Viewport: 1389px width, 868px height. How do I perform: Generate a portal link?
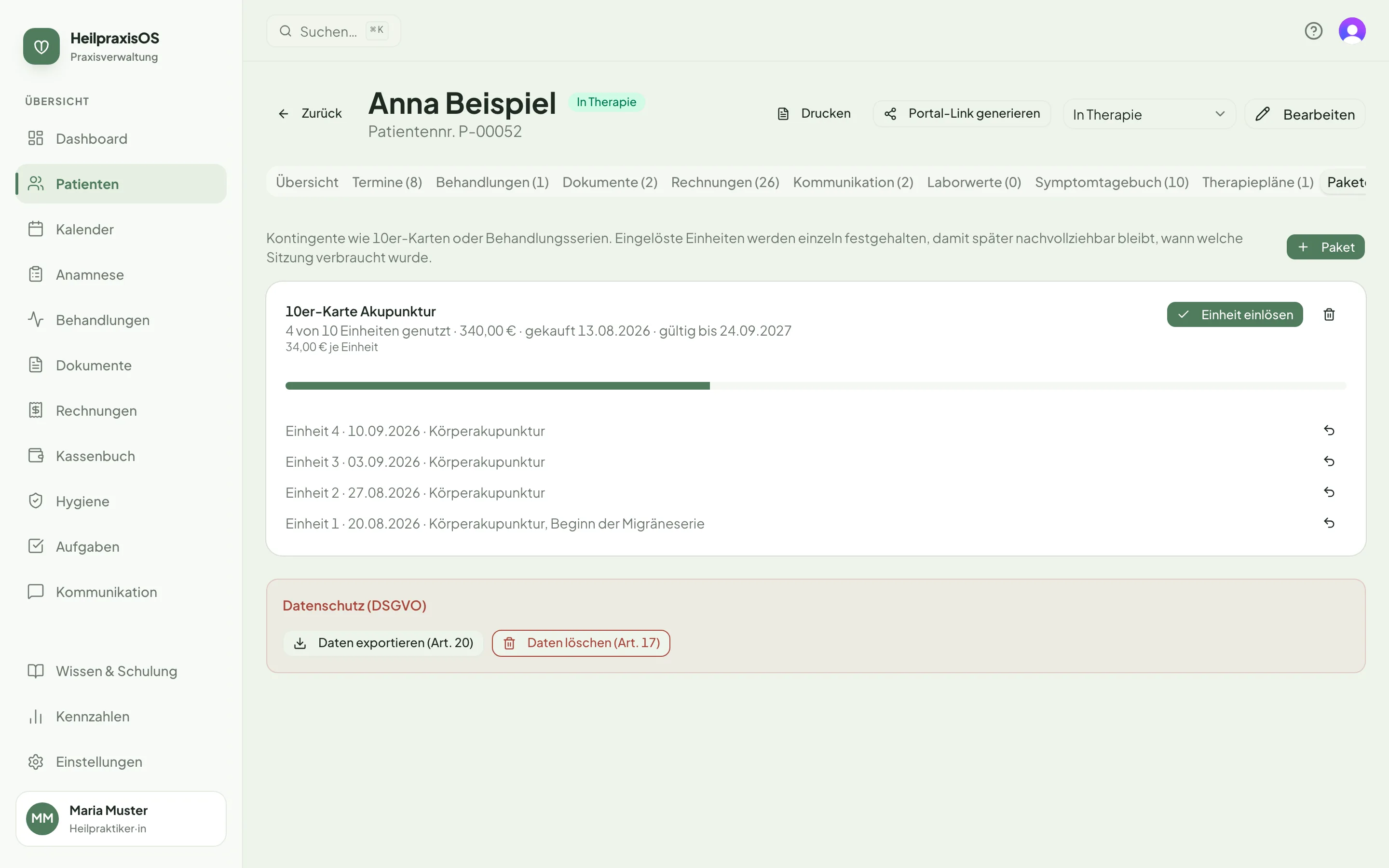click(x=962, y=114)
